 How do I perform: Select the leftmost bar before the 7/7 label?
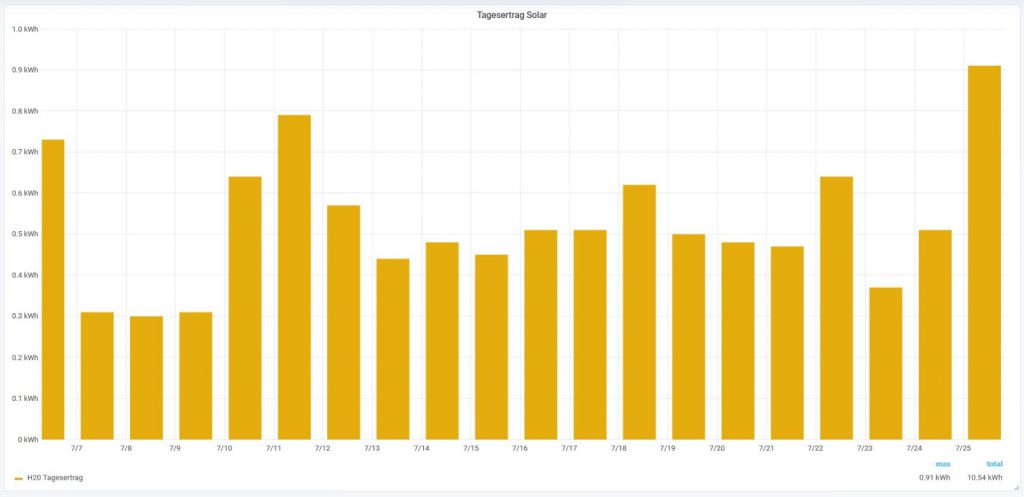pos(52,289)
